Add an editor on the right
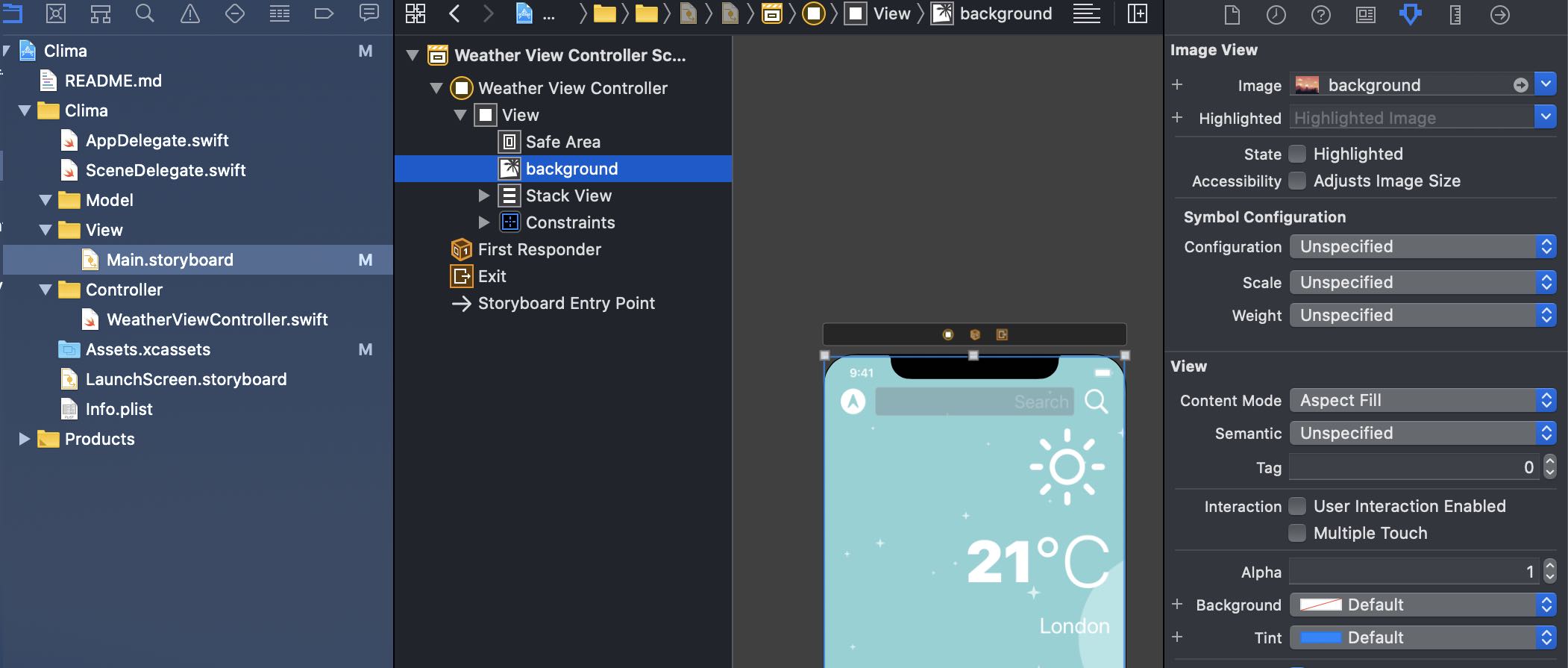This screenshot has width=1568, height=668. [1137, 13]
